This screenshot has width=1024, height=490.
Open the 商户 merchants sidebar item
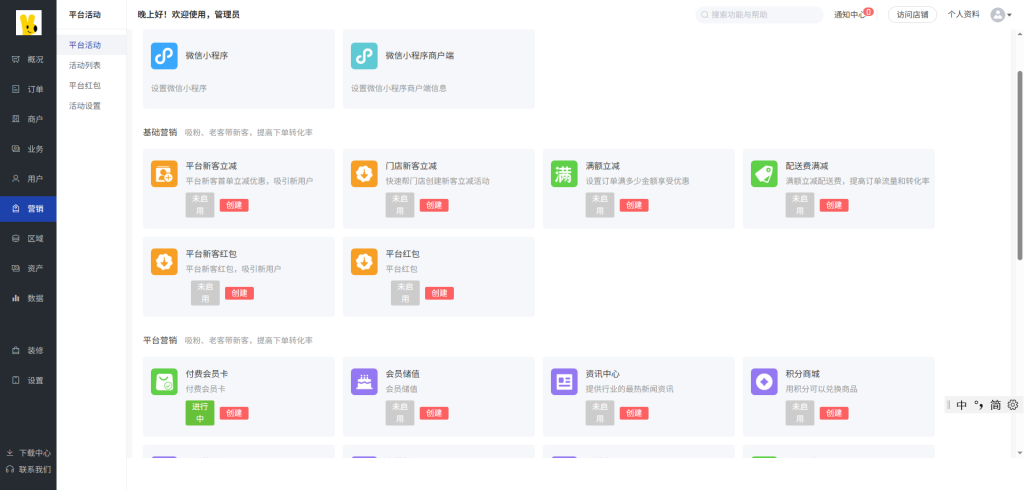(x=28, y=119)
